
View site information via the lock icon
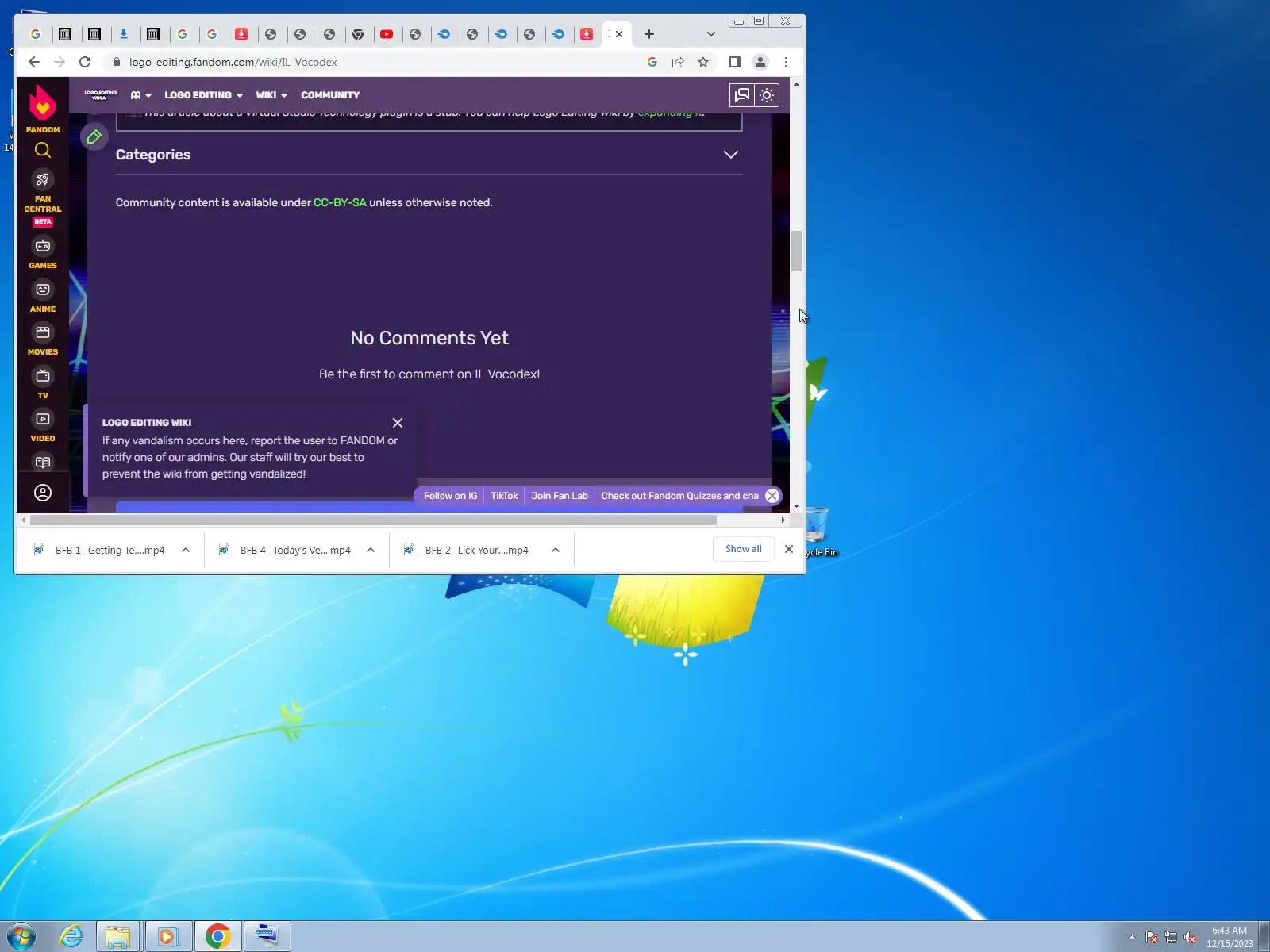coord(117,62)
